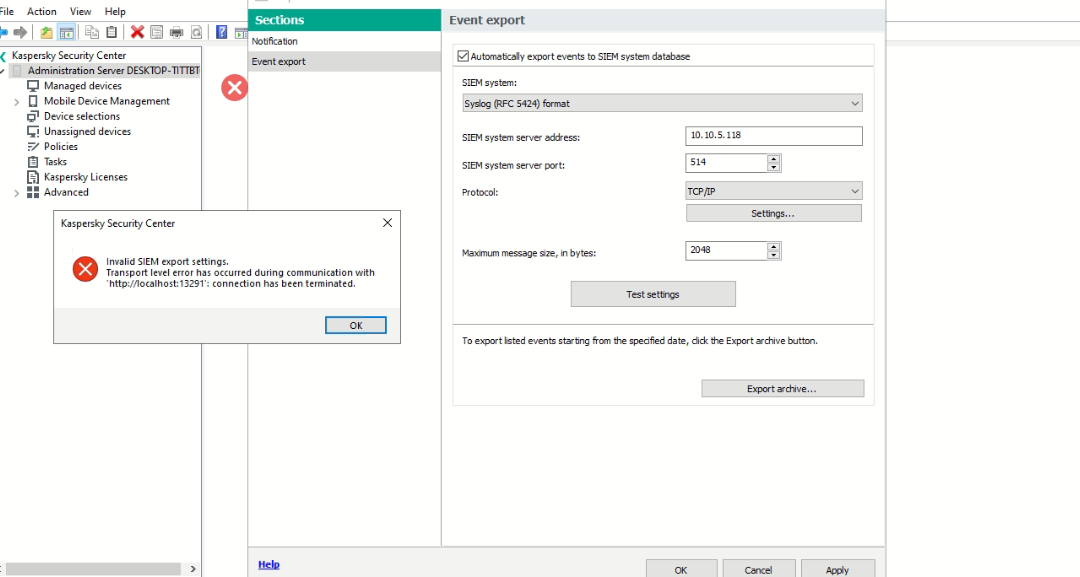Open the File menu
The height and width of the screenshot is (577, 1080).
click(6, 12)
